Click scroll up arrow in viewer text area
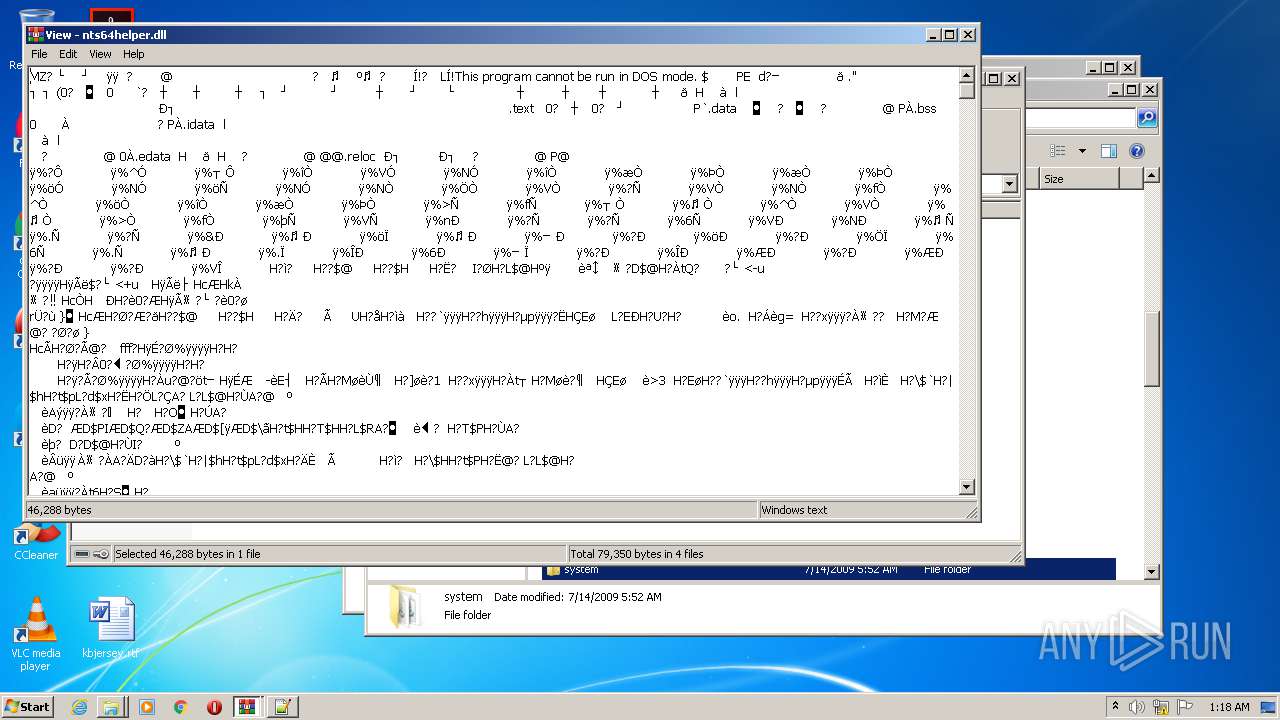This screenshot has width=1280, height=720. (967, 75)
